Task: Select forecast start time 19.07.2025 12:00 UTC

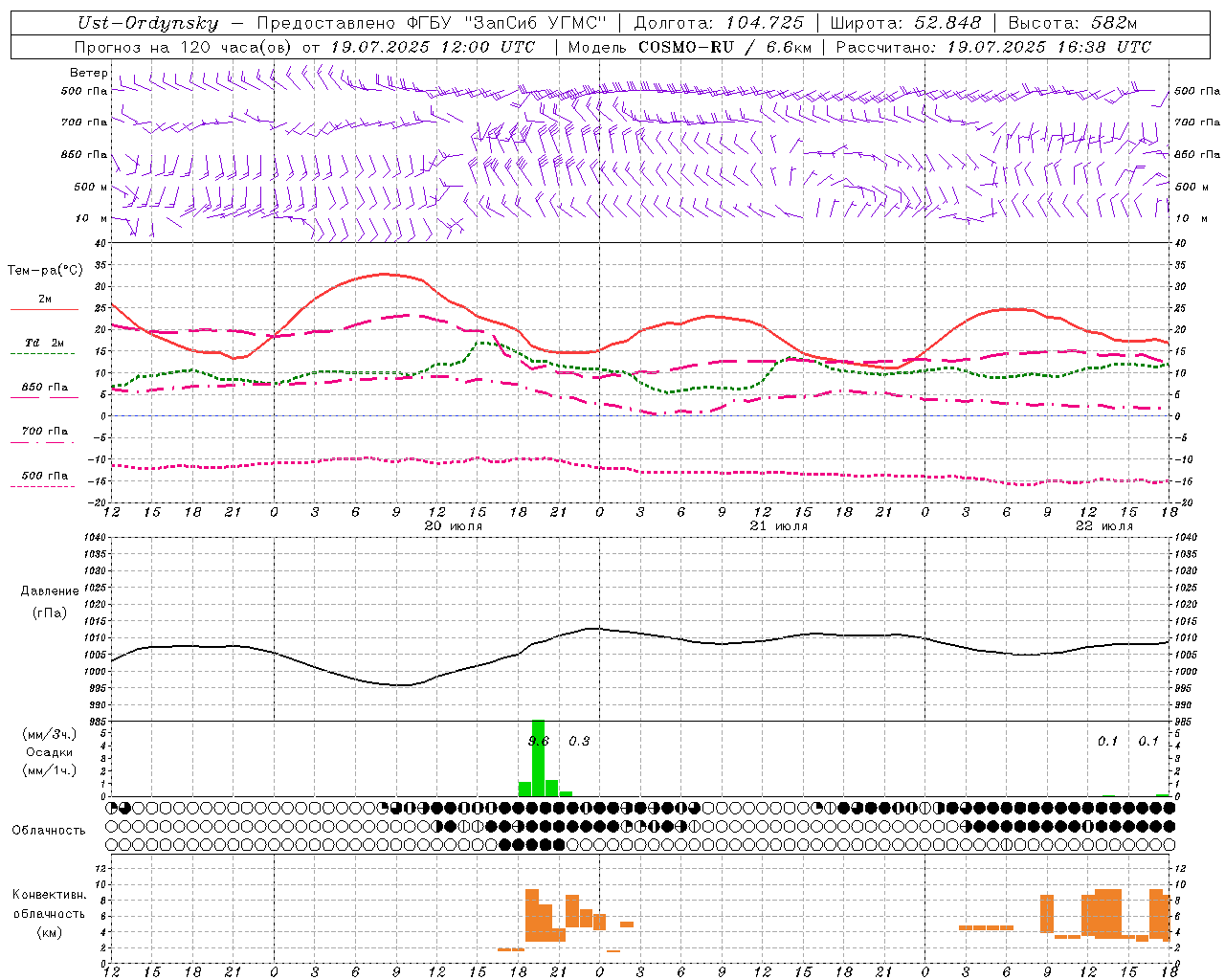Action: tap(433, 47)
